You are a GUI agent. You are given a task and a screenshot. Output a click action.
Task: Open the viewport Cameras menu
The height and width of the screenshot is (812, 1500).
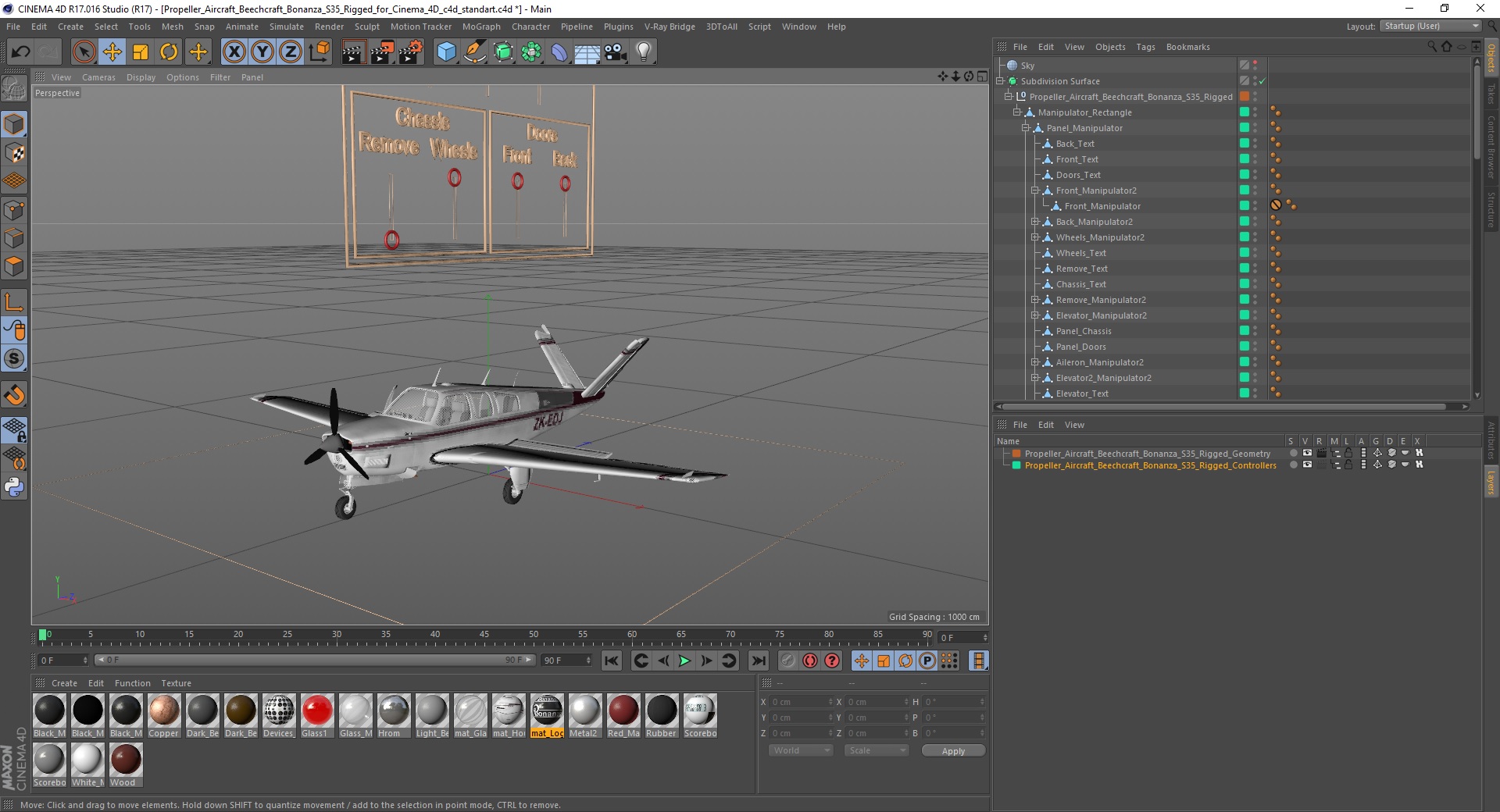[98, 77]
